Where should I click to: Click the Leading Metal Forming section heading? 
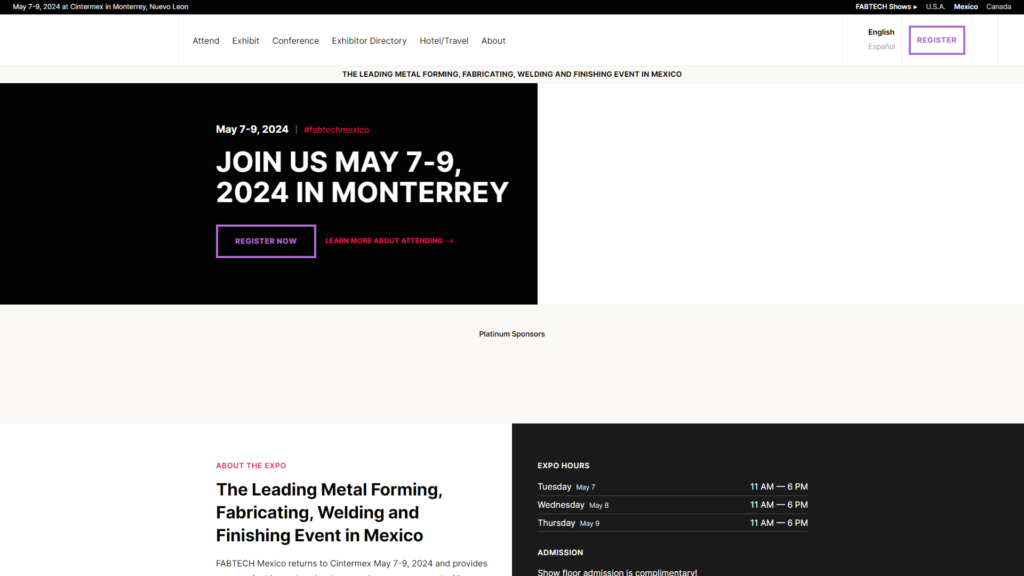(x=329, y=513)
